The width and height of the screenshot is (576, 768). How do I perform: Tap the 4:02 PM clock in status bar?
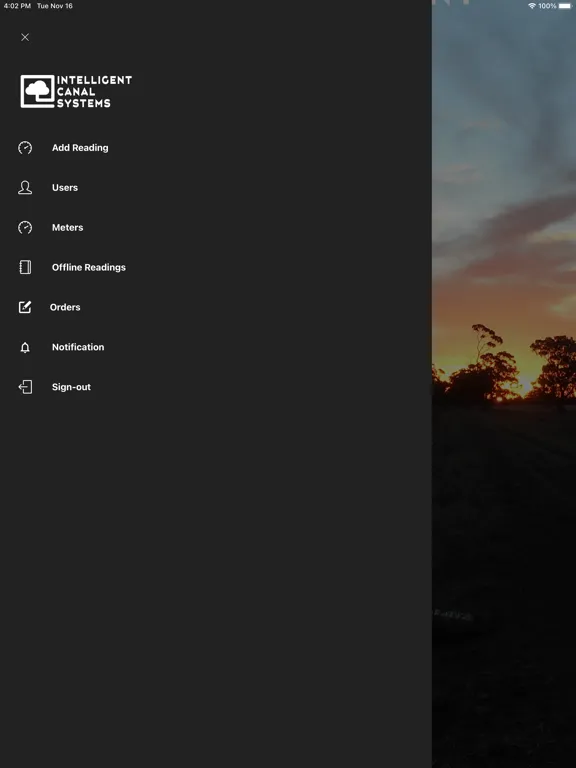tap(17, 6)
